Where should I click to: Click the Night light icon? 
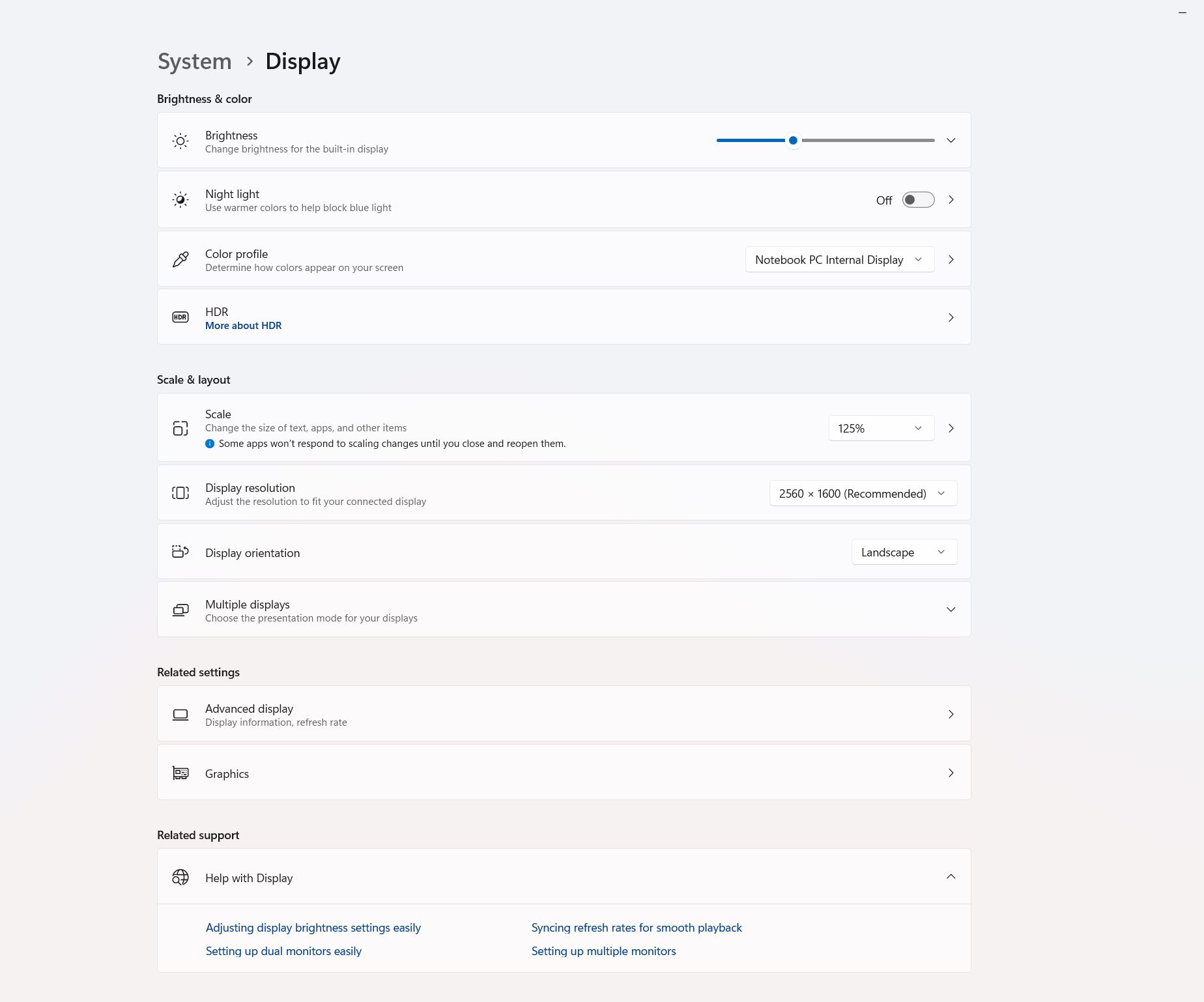(180, 200)
